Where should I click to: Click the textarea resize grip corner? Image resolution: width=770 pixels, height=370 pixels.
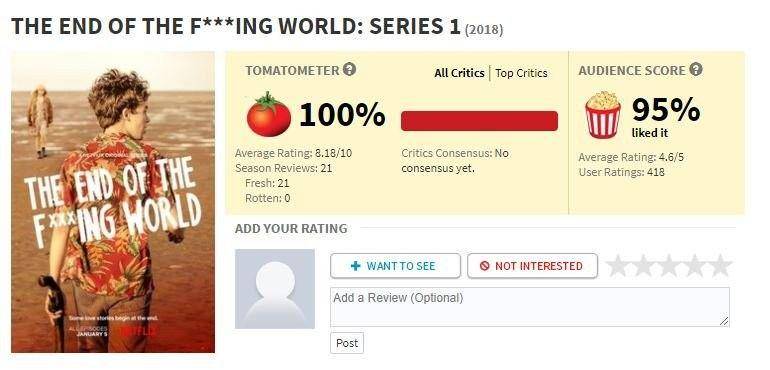[724, 321]
